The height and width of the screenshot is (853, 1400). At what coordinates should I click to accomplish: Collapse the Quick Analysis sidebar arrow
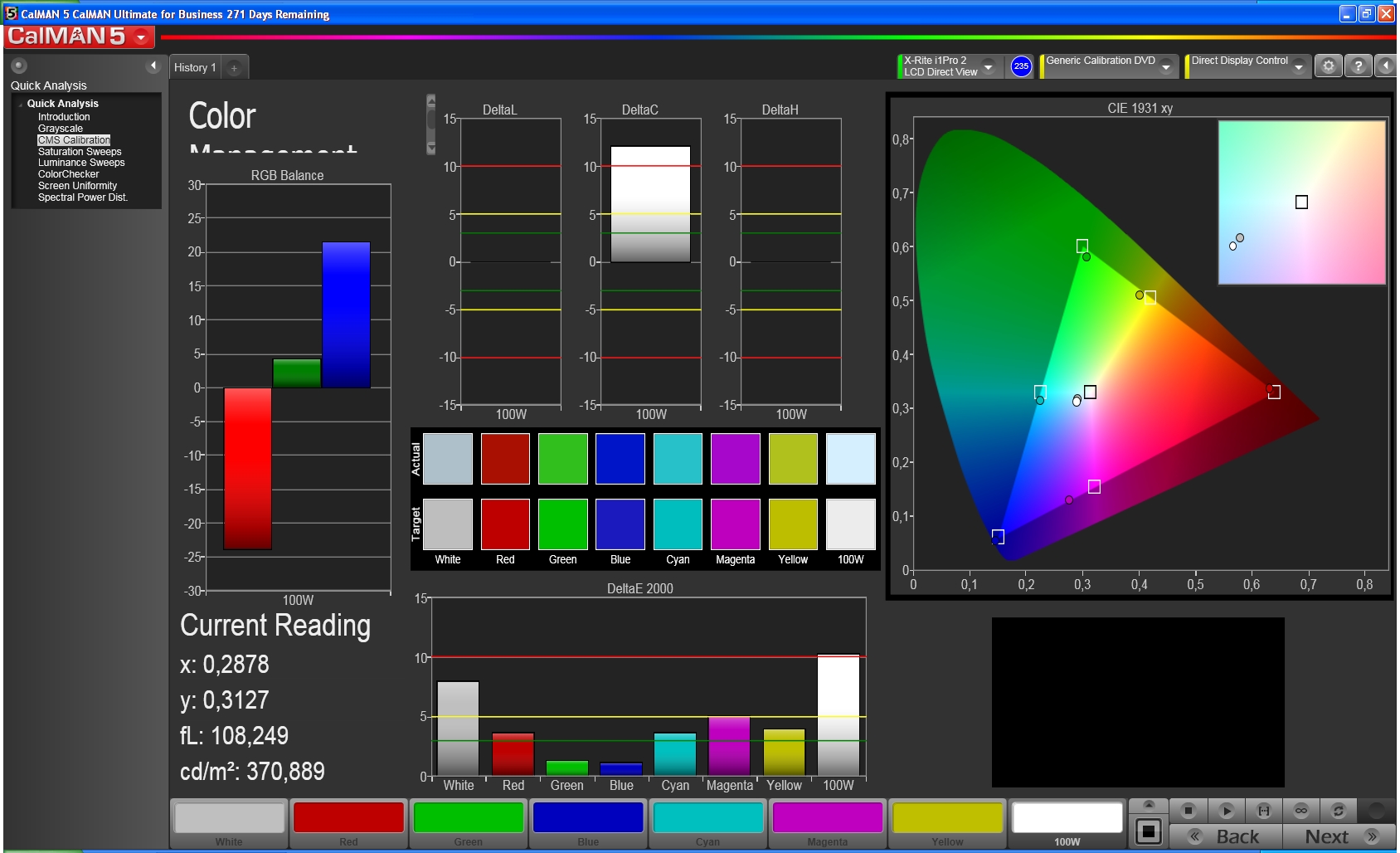point(153,66)
